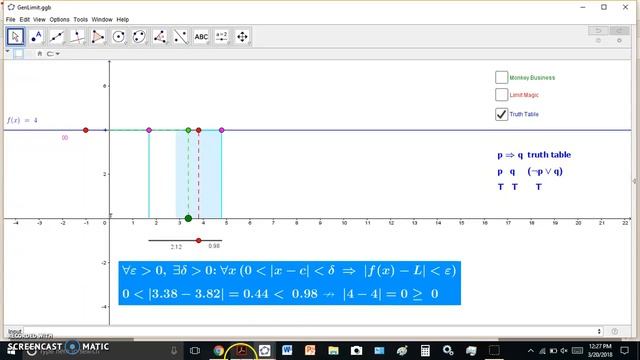This screenshot has height=360, width=640.
Task: Switch to GeoGebra in the taskbar
Action: [264, 350]
